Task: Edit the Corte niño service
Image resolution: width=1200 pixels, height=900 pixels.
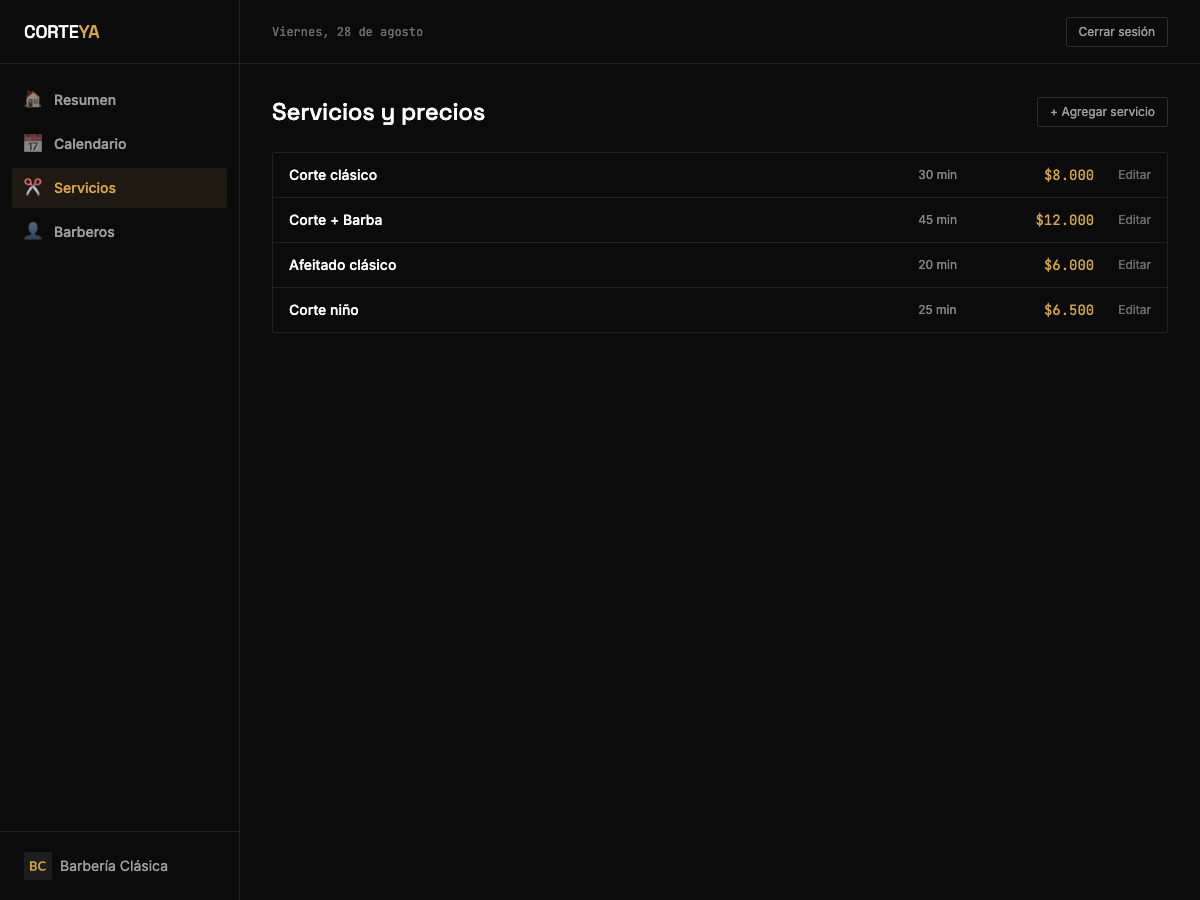Action: 1134,310
